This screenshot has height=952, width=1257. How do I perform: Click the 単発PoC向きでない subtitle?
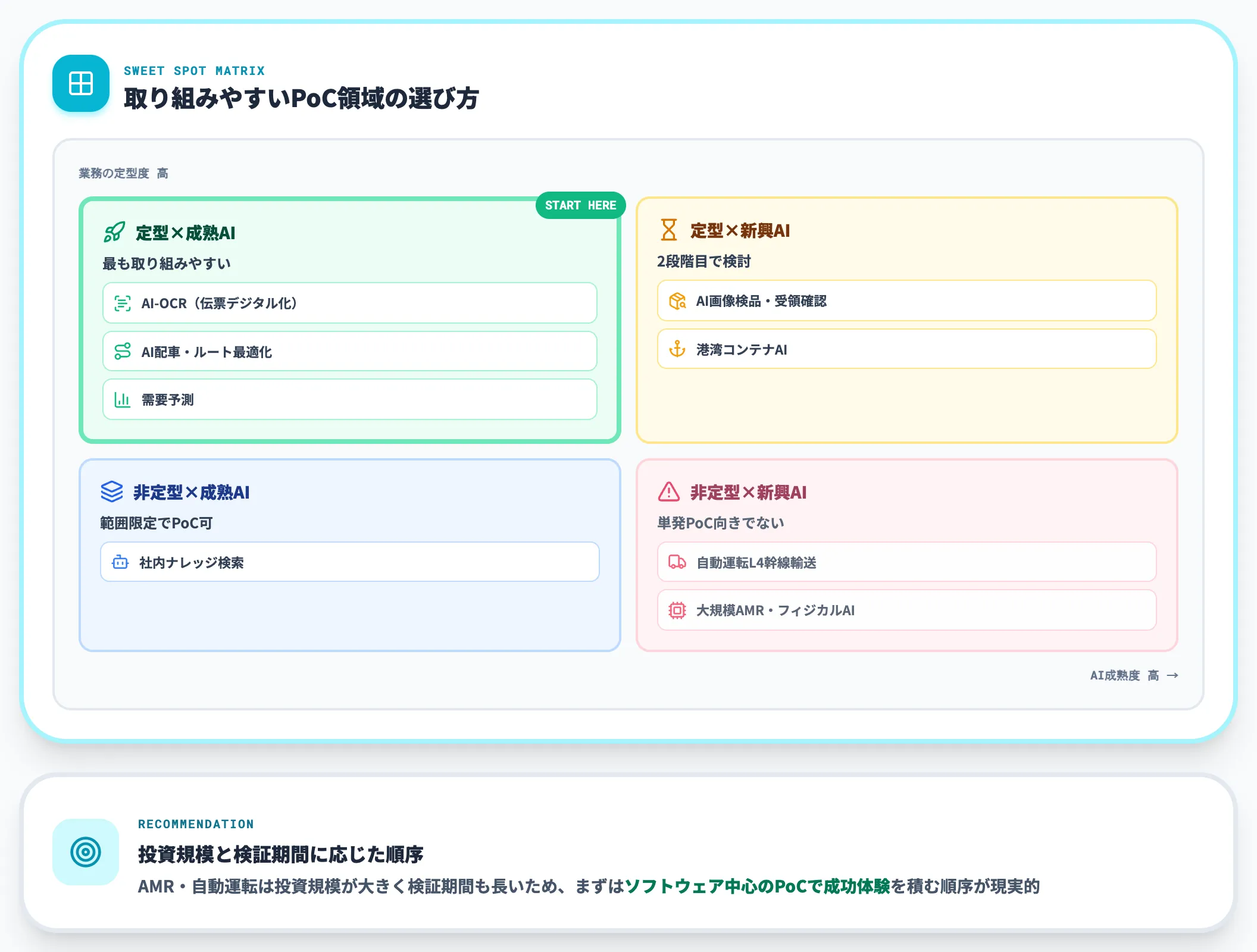(x=721, y=523)
